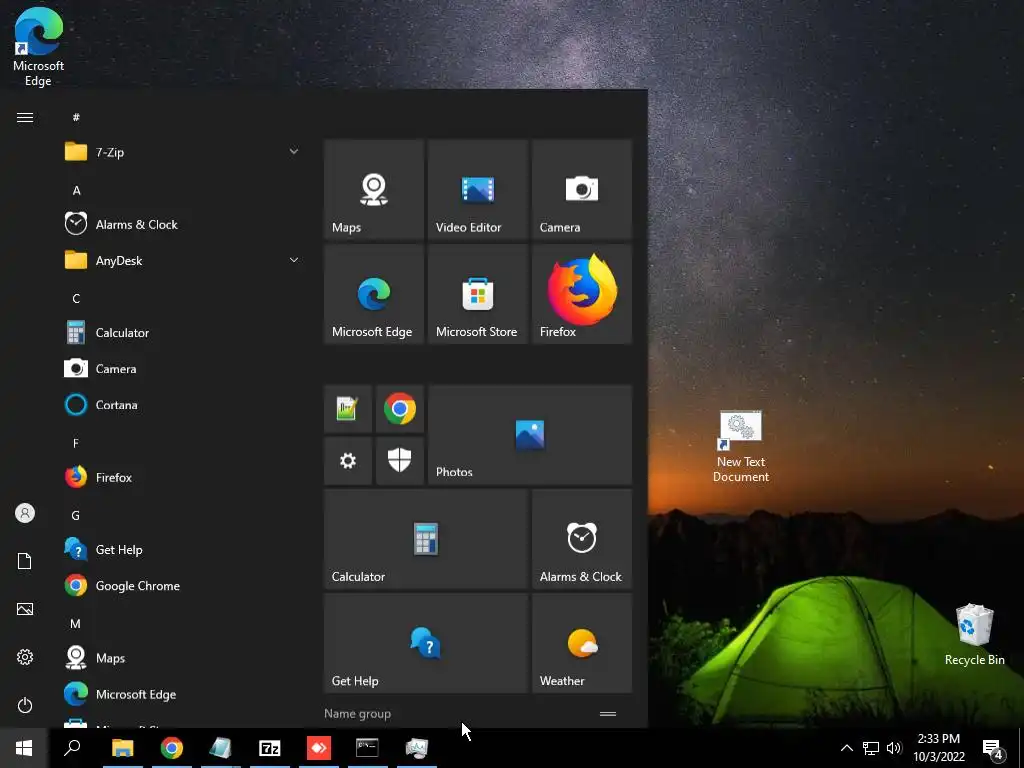Select Alarms & Clock in app list
This screenshot has height=768, width=1024.
(x=183, y=224)
